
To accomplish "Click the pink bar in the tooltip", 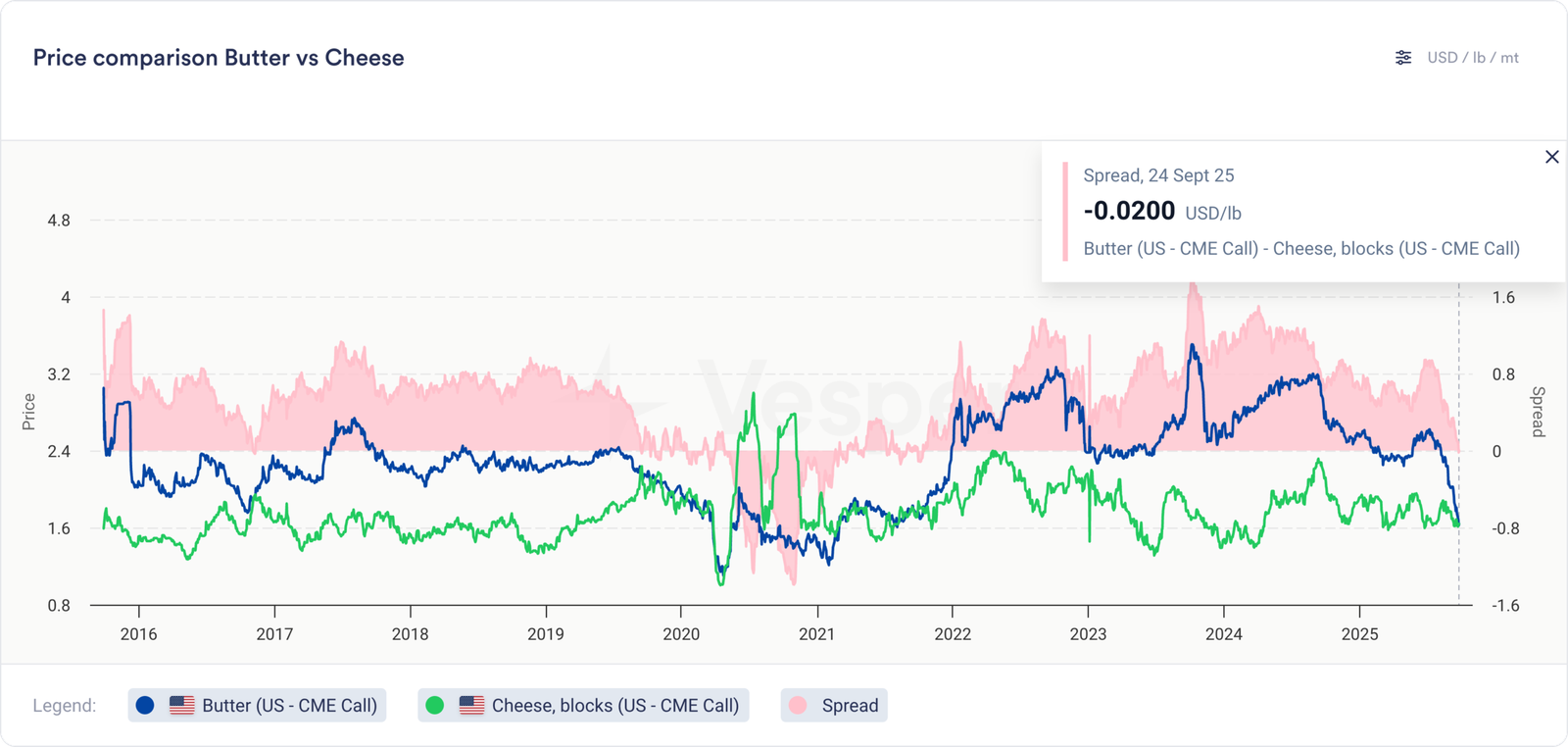I will [x=1065, y=212].
